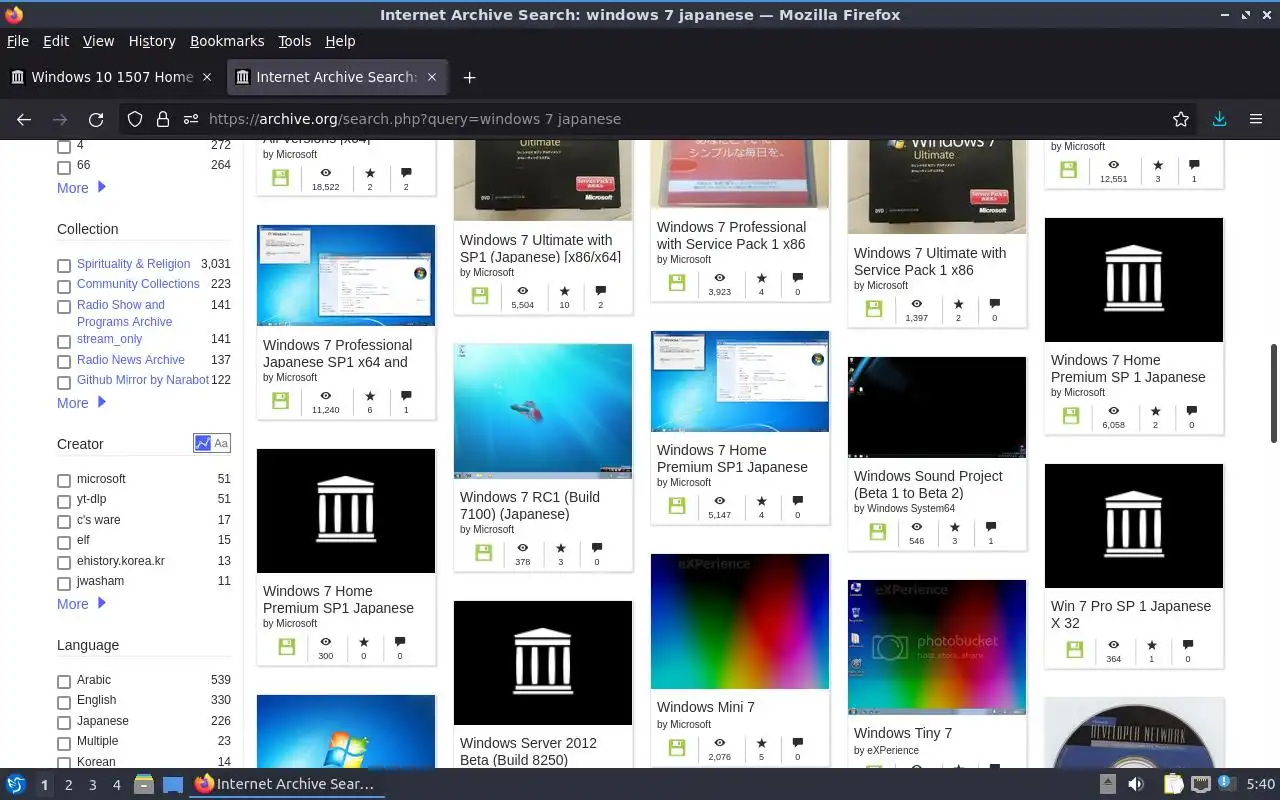Open the Win 7 Pro SP 1 Japanese X 32 link
Image resolution: width=1280 pixels, height=800 pixels.
(x=1131, y=614)
